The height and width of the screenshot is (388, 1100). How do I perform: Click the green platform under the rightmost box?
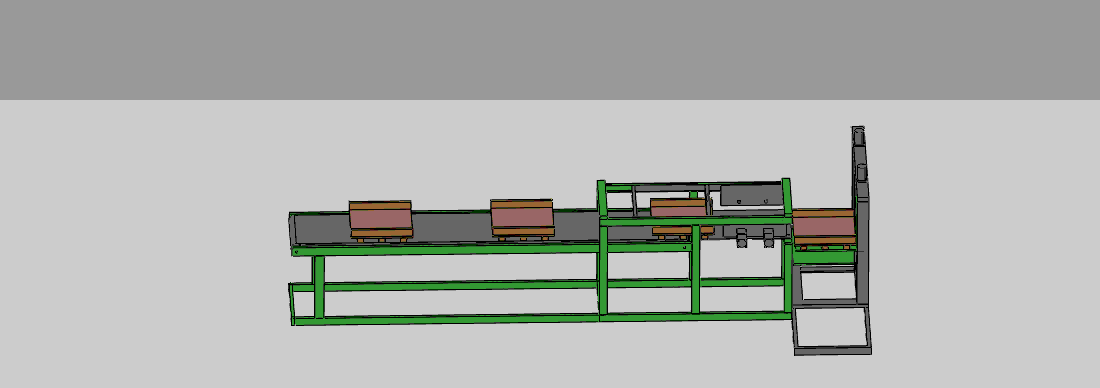(824, 257)
